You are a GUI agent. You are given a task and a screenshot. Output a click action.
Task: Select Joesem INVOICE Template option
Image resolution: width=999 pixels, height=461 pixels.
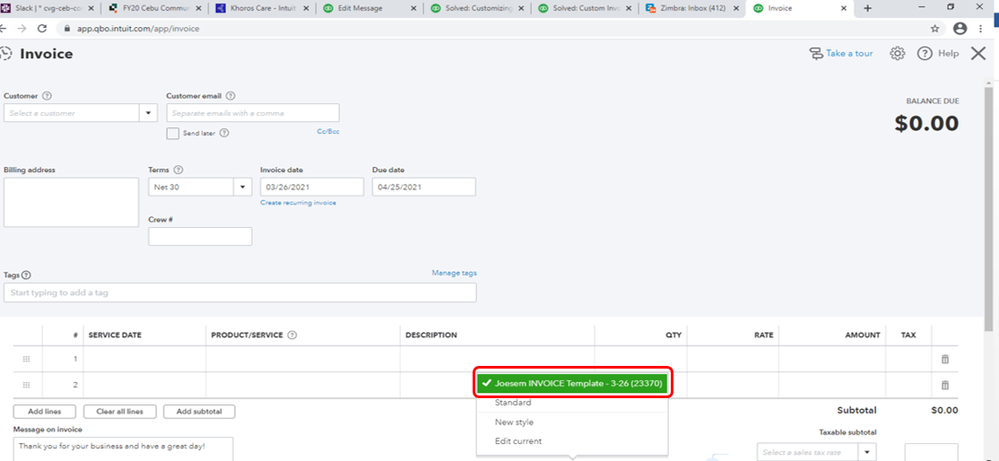click(571, 383)
